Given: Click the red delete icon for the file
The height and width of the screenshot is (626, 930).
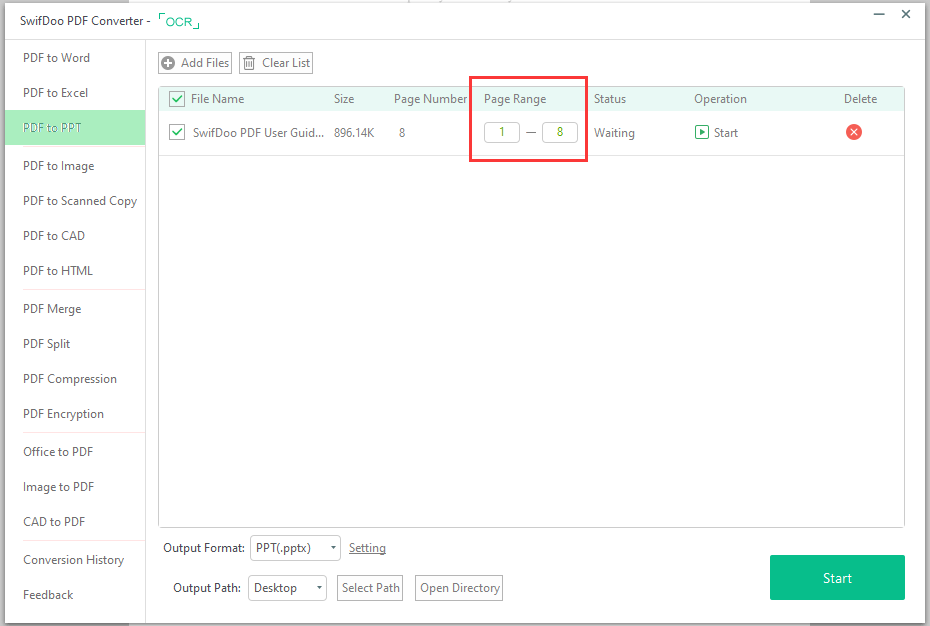Looking at the screenshot, I should (853, 132).
